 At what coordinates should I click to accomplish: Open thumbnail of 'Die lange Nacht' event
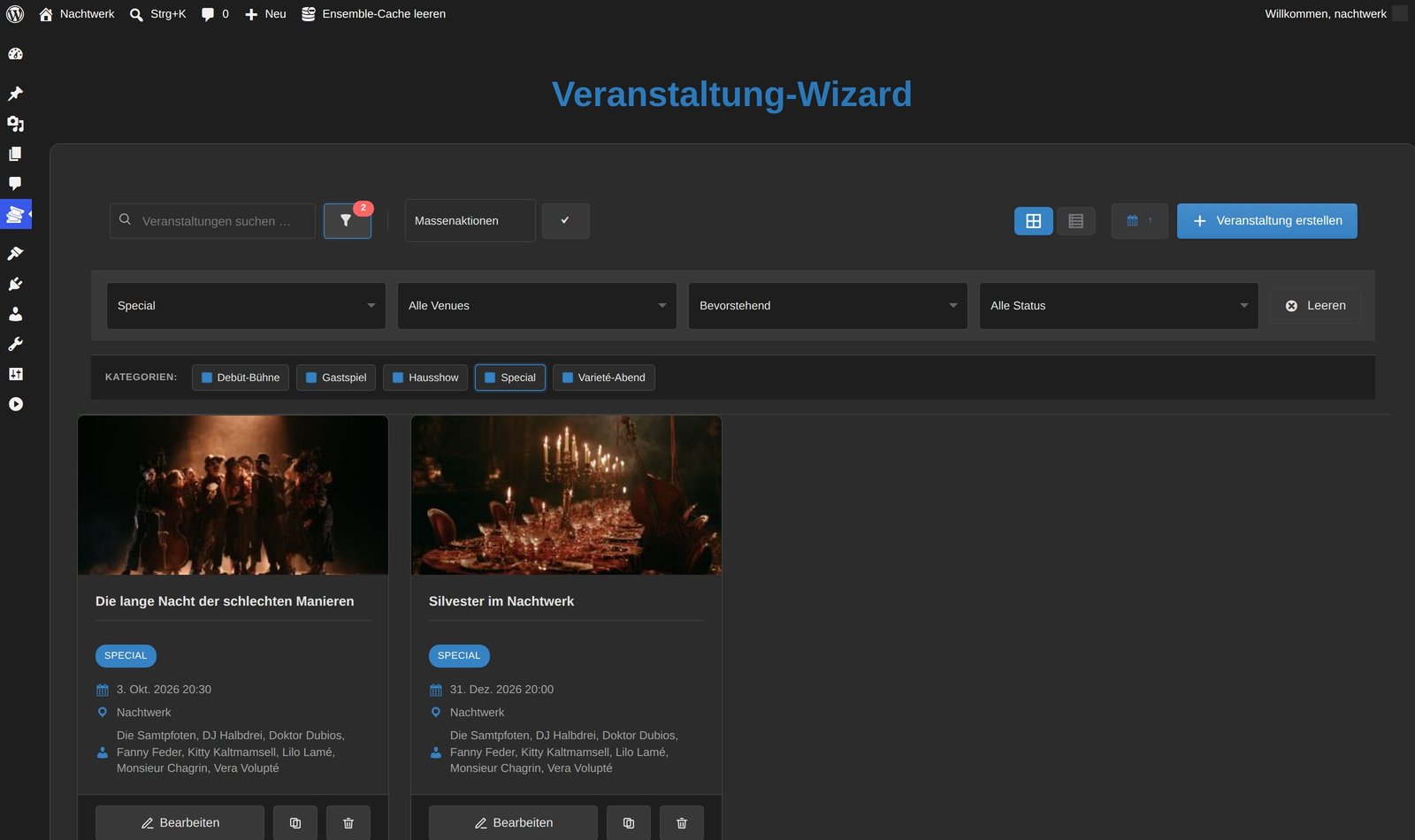(233, 495)
